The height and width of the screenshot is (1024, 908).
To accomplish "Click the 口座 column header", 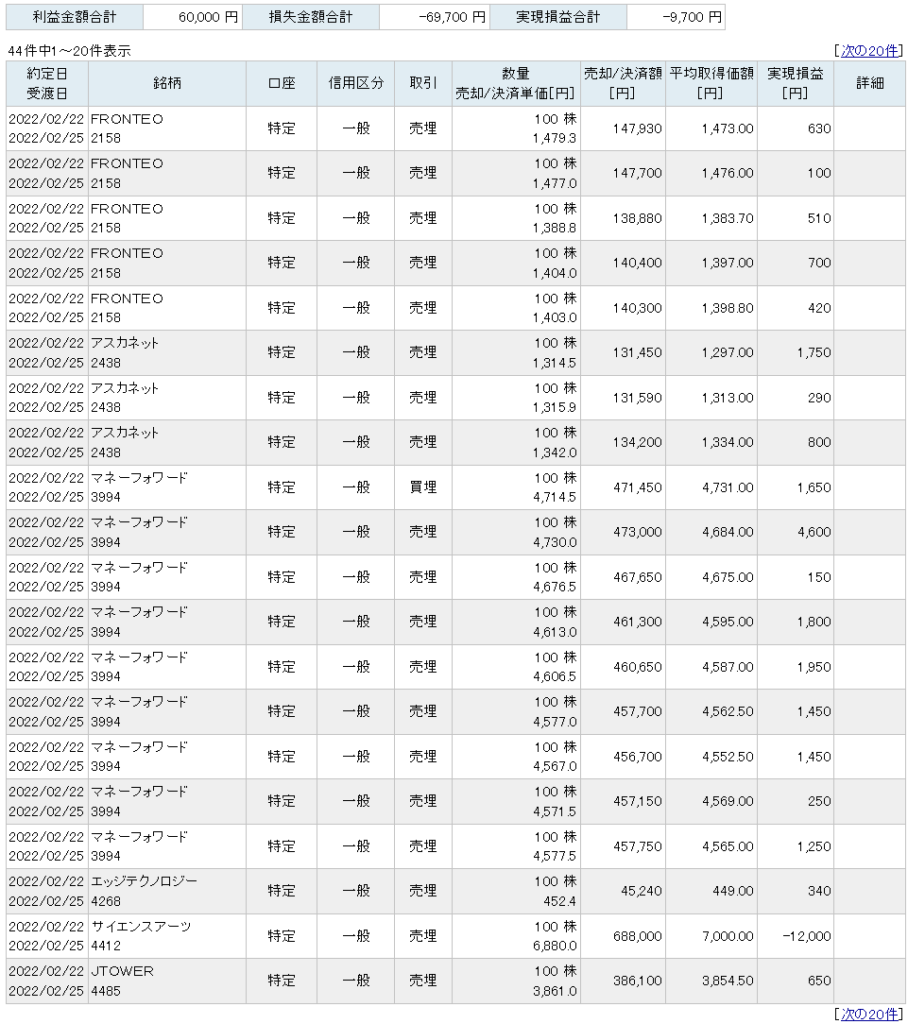I will 282,84.
